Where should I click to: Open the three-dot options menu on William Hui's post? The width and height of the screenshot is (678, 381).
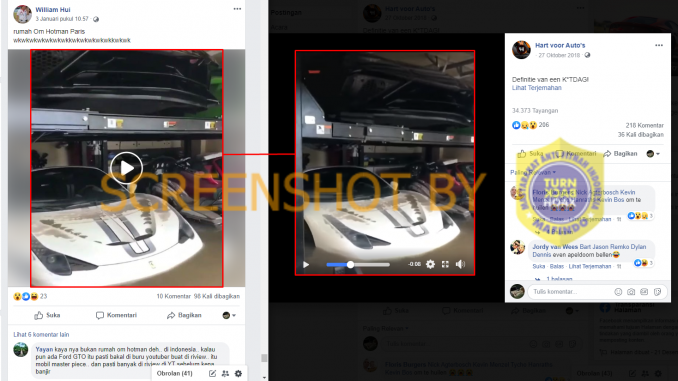(x=237, y=9)
